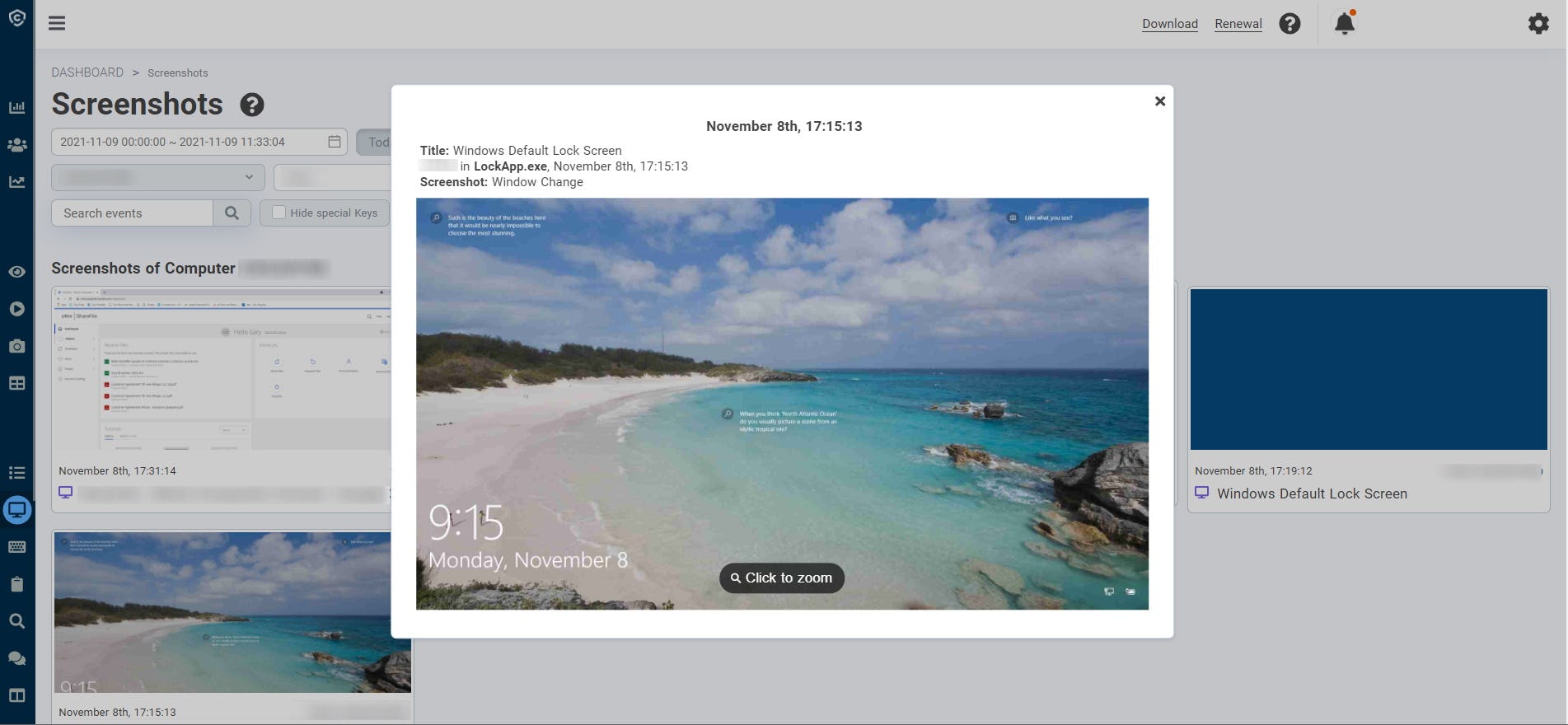The width and height of the screenshot is (1568, 725).
Task: Click the Screenshots of Computer heading
Action: [x=143, y=268]
